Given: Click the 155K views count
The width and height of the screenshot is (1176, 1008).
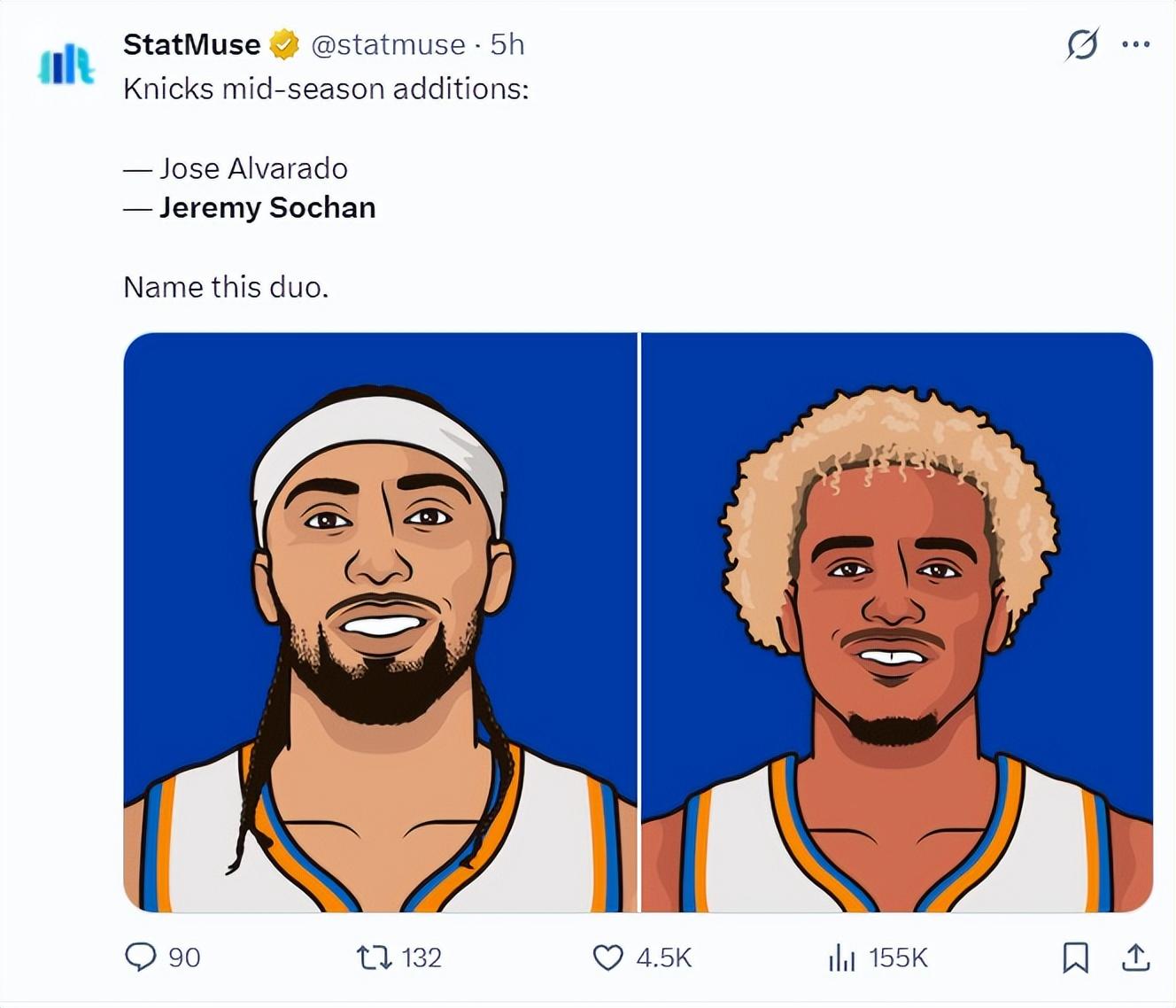Looking at the screenshot, I should click(x=898, y=958).
